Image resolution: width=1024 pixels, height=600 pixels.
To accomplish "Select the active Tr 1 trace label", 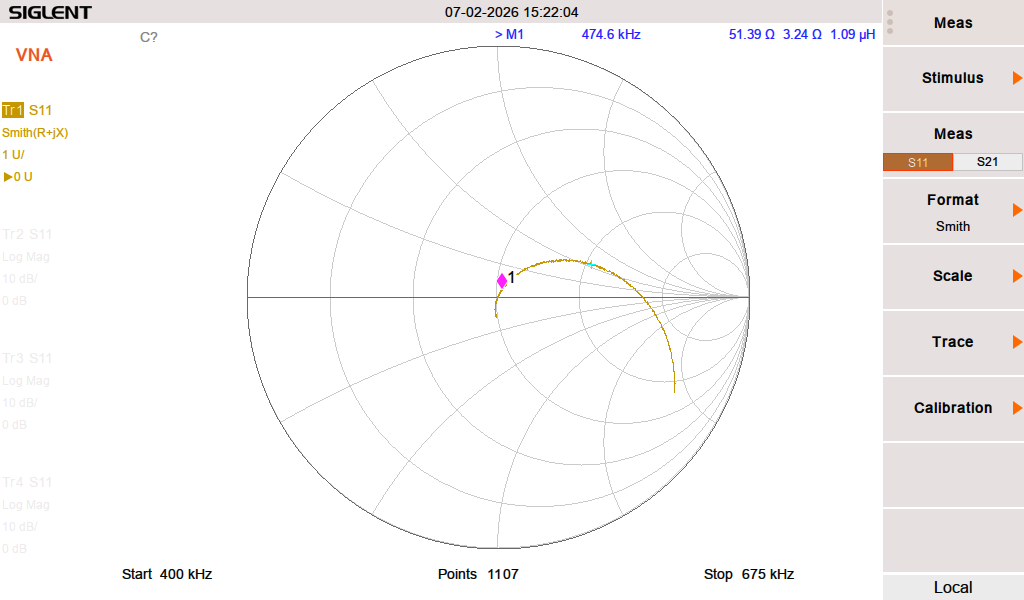I will (x=13, y=110).
